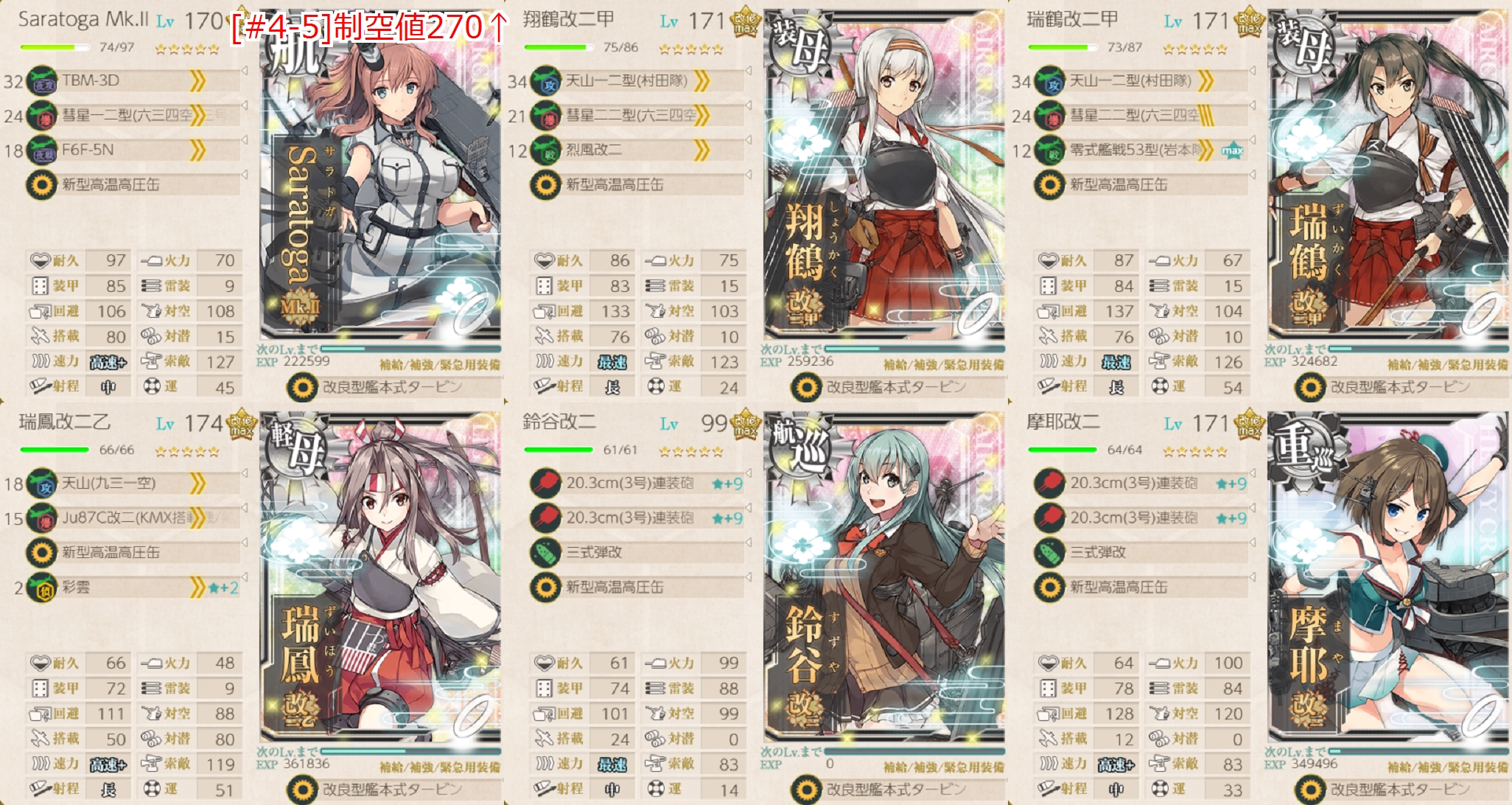Click Zuiho's Ju87C改二 dive bomber icon
Viewport: 1512px width, 805px height.
[x=42, y=518]
